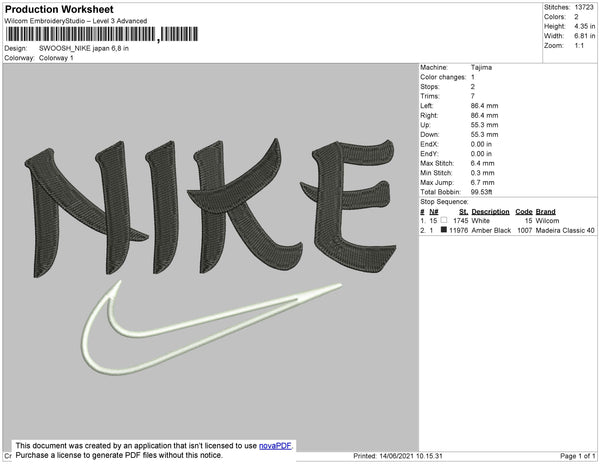Image resolution: width=600 pixels, height=464 pixels.
Task: Select the 'EndX:' label
Action: click(x=429, y=144)
